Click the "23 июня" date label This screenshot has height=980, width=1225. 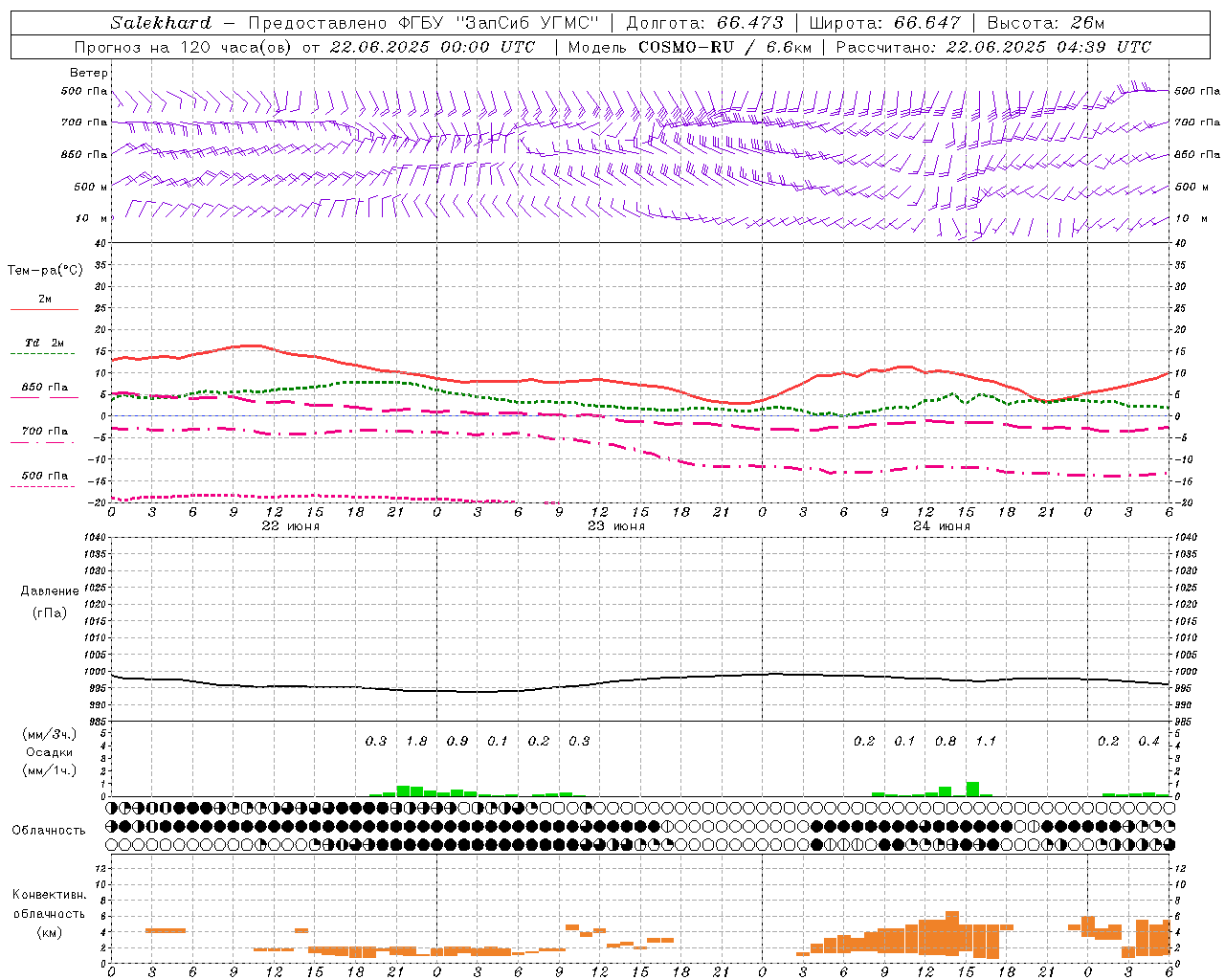615,526
